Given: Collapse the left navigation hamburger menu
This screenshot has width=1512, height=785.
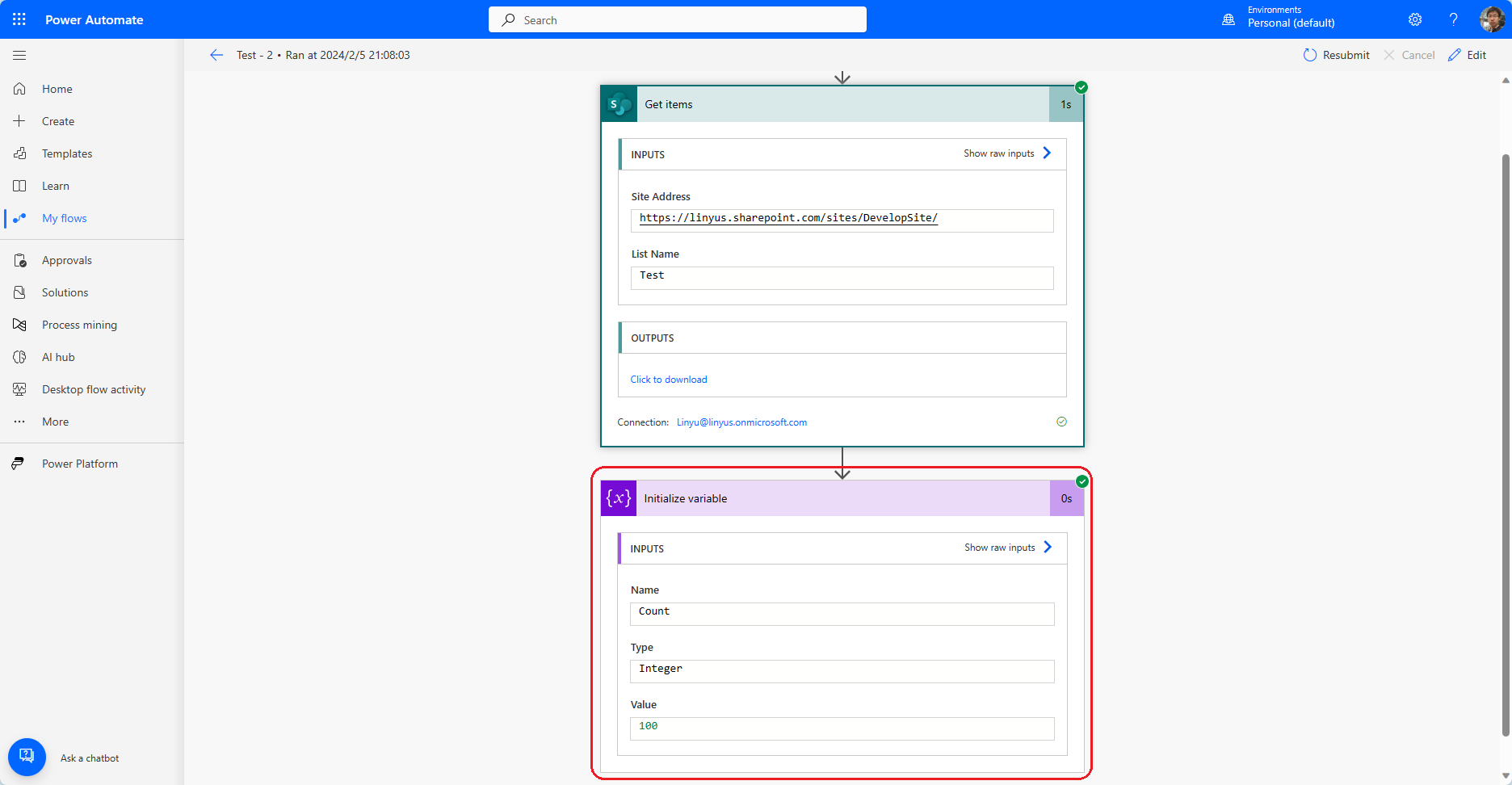Looking at the screenshot, I should click(x=19, y=55).
